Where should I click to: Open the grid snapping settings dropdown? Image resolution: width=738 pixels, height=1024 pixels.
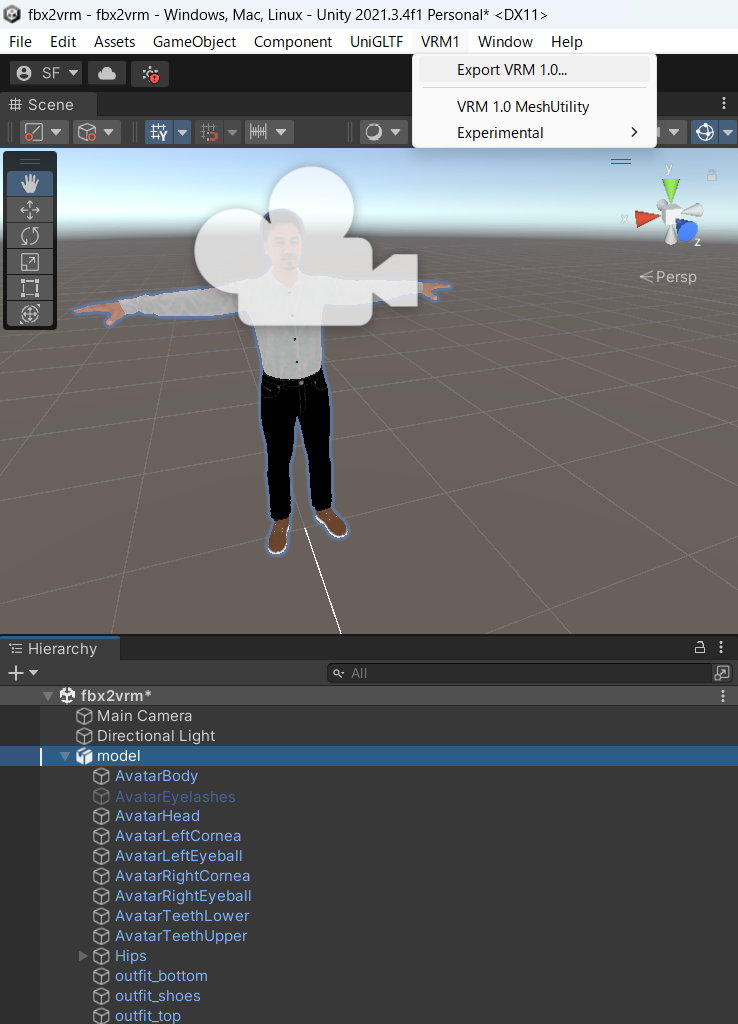coord(182,133)
